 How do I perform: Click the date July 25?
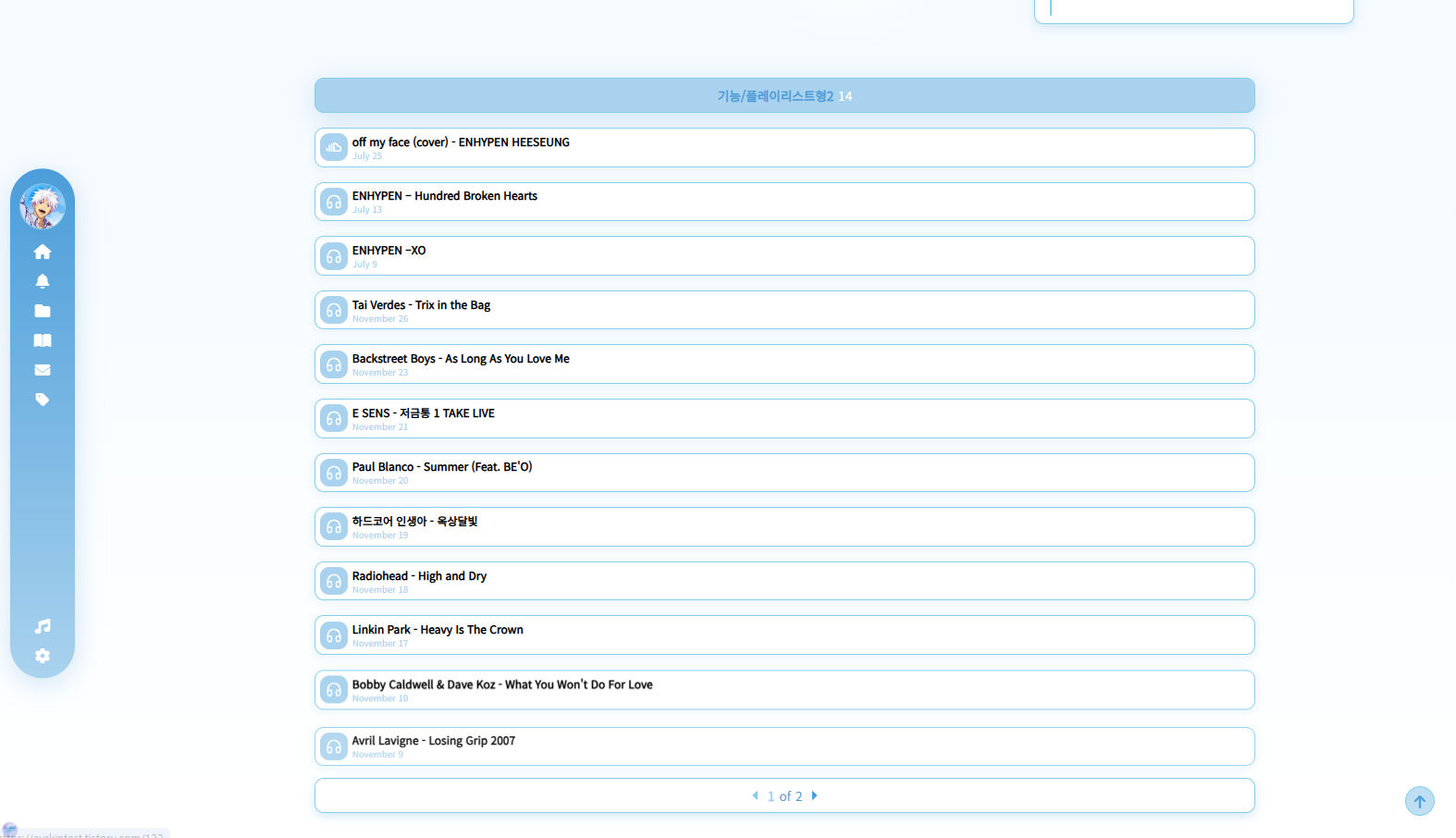click(367, 156)
